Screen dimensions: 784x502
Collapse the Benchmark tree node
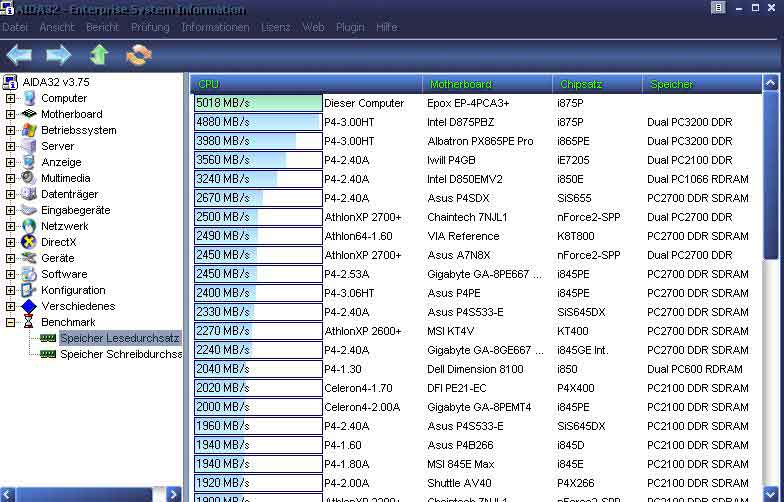pos(10,322)
